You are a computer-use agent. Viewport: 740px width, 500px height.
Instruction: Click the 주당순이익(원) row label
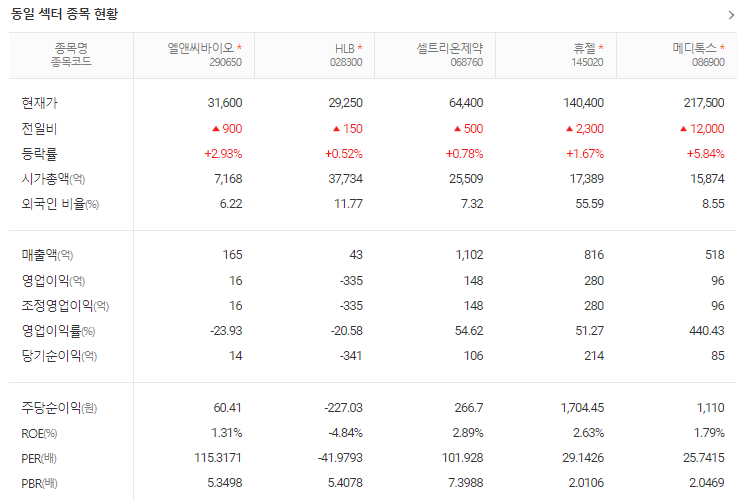pyautogui.click(x=59, y=407)
